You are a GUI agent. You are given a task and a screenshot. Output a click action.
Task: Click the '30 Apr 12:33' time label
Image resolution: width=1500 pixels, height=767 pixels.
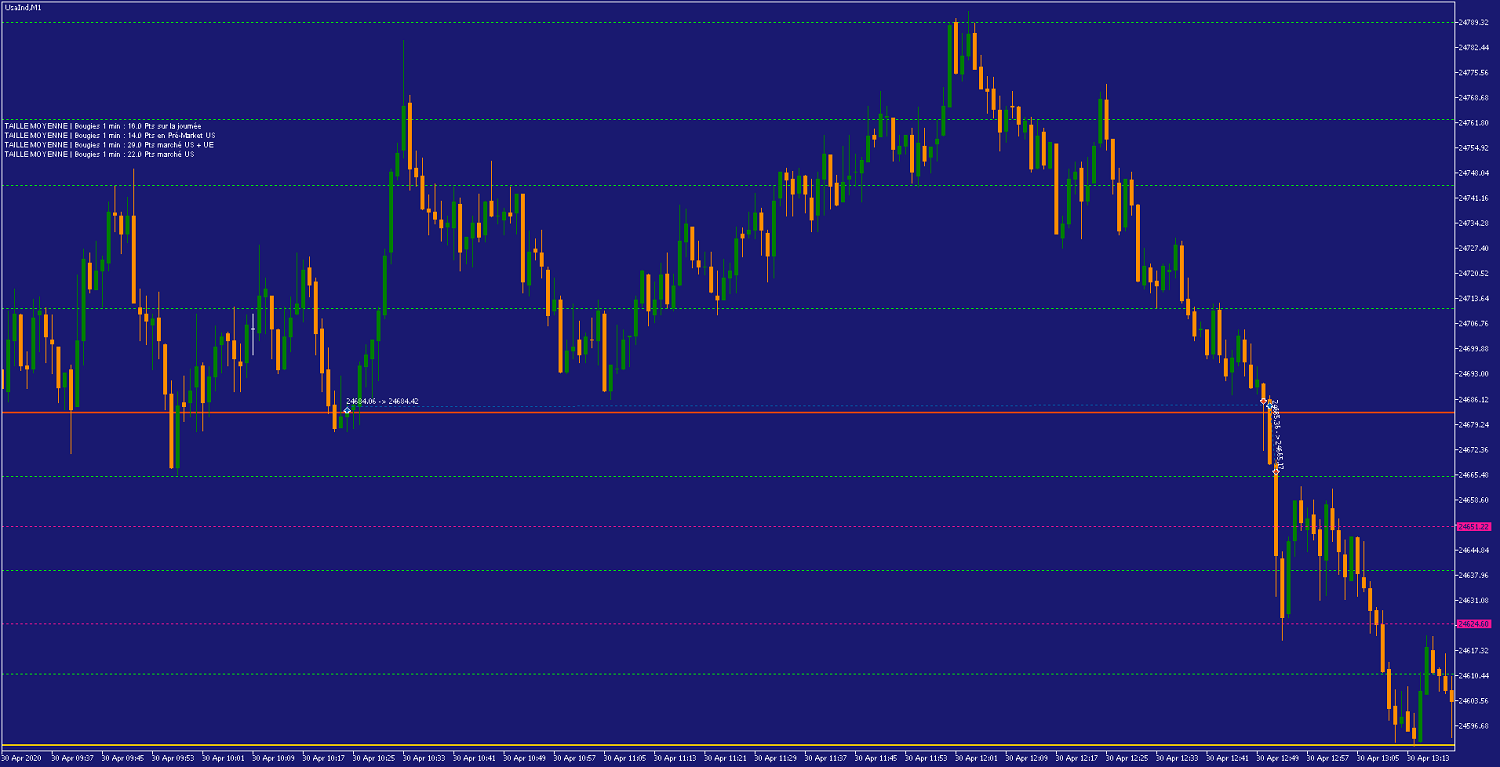point(1177,757)
